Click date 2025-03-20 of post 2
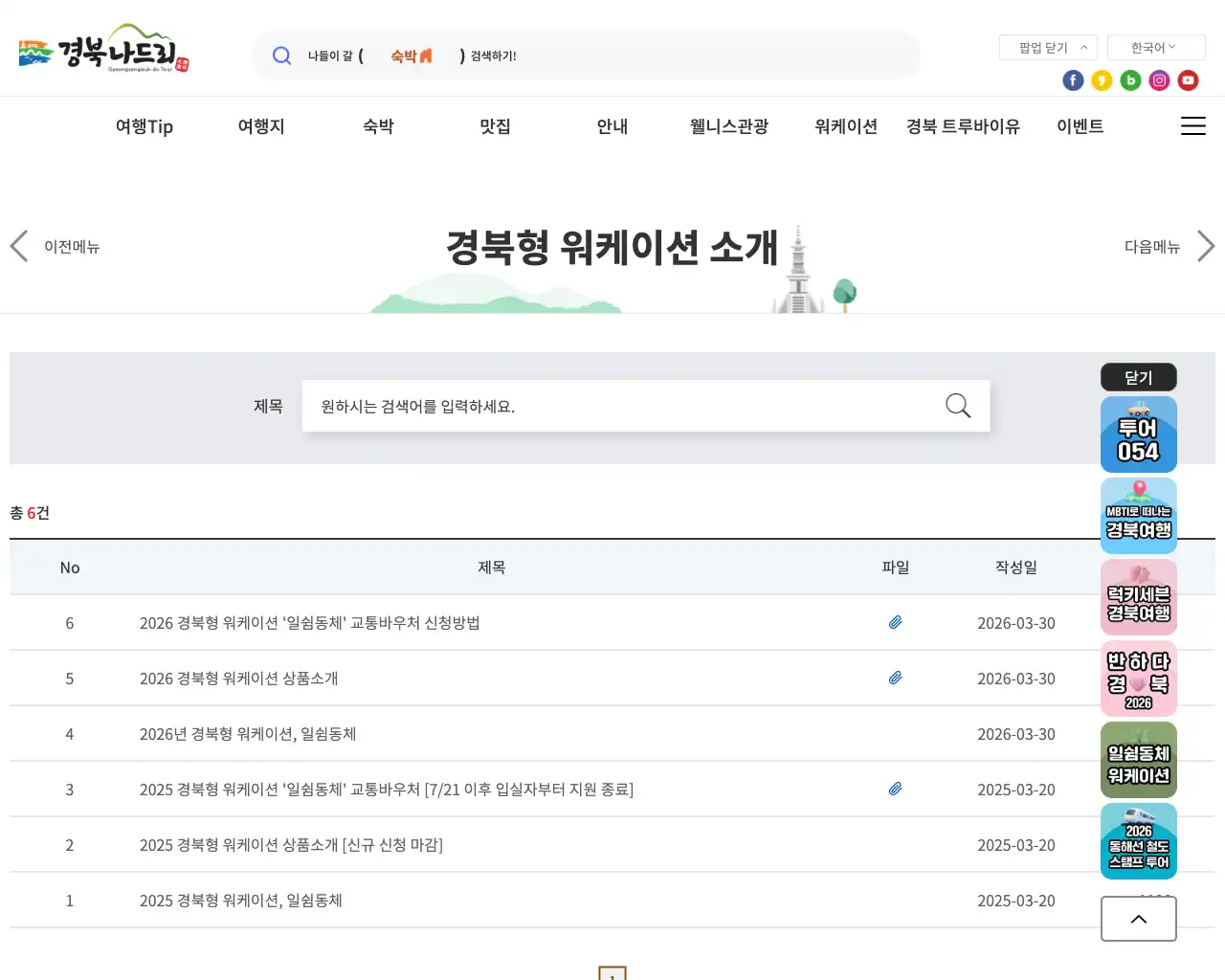This screenshot has width=1225, height=980. pos(1016,845)
